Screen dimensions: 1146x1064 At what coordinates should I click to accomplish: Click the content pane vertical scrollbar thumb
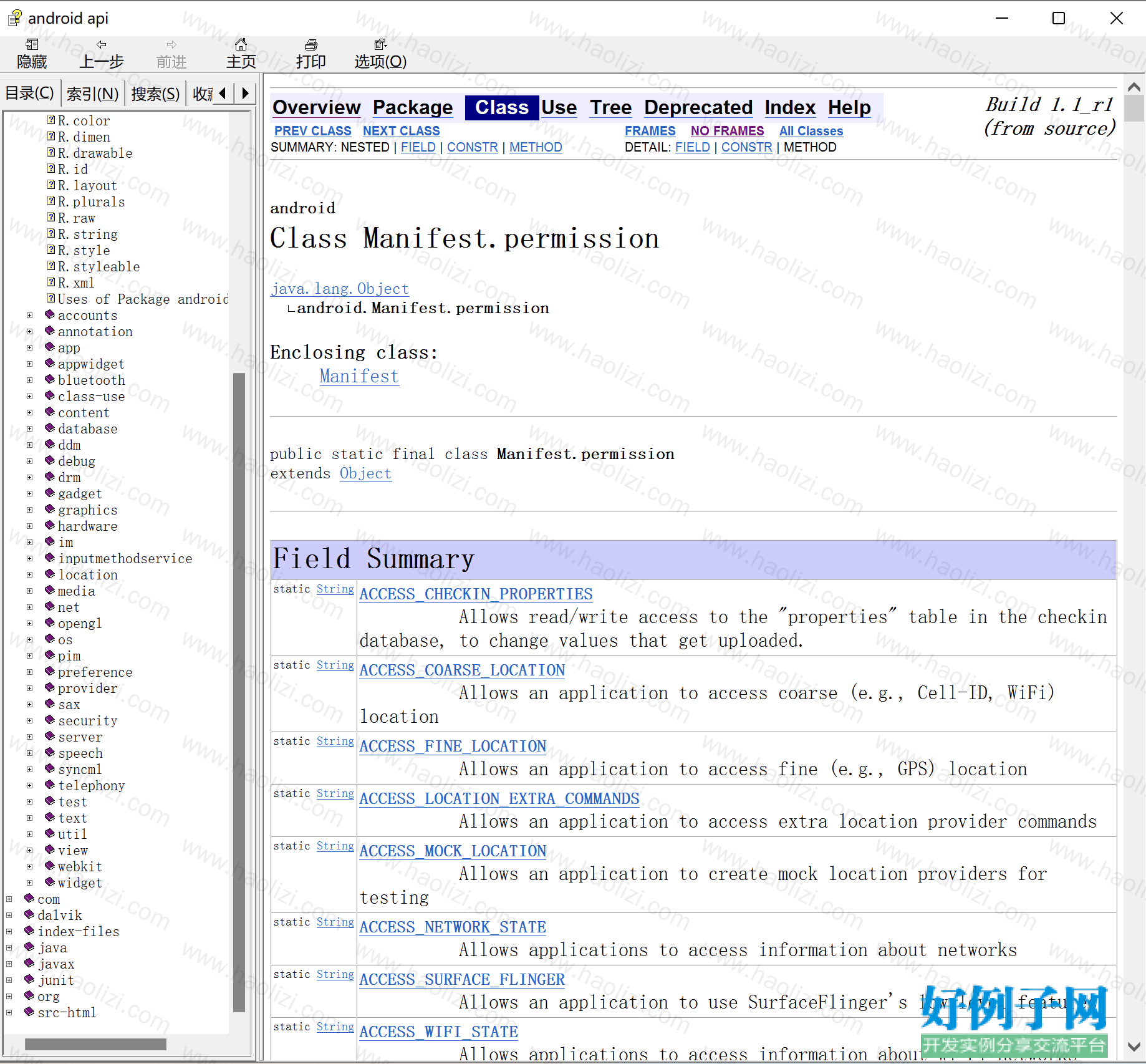(1134, 109)
